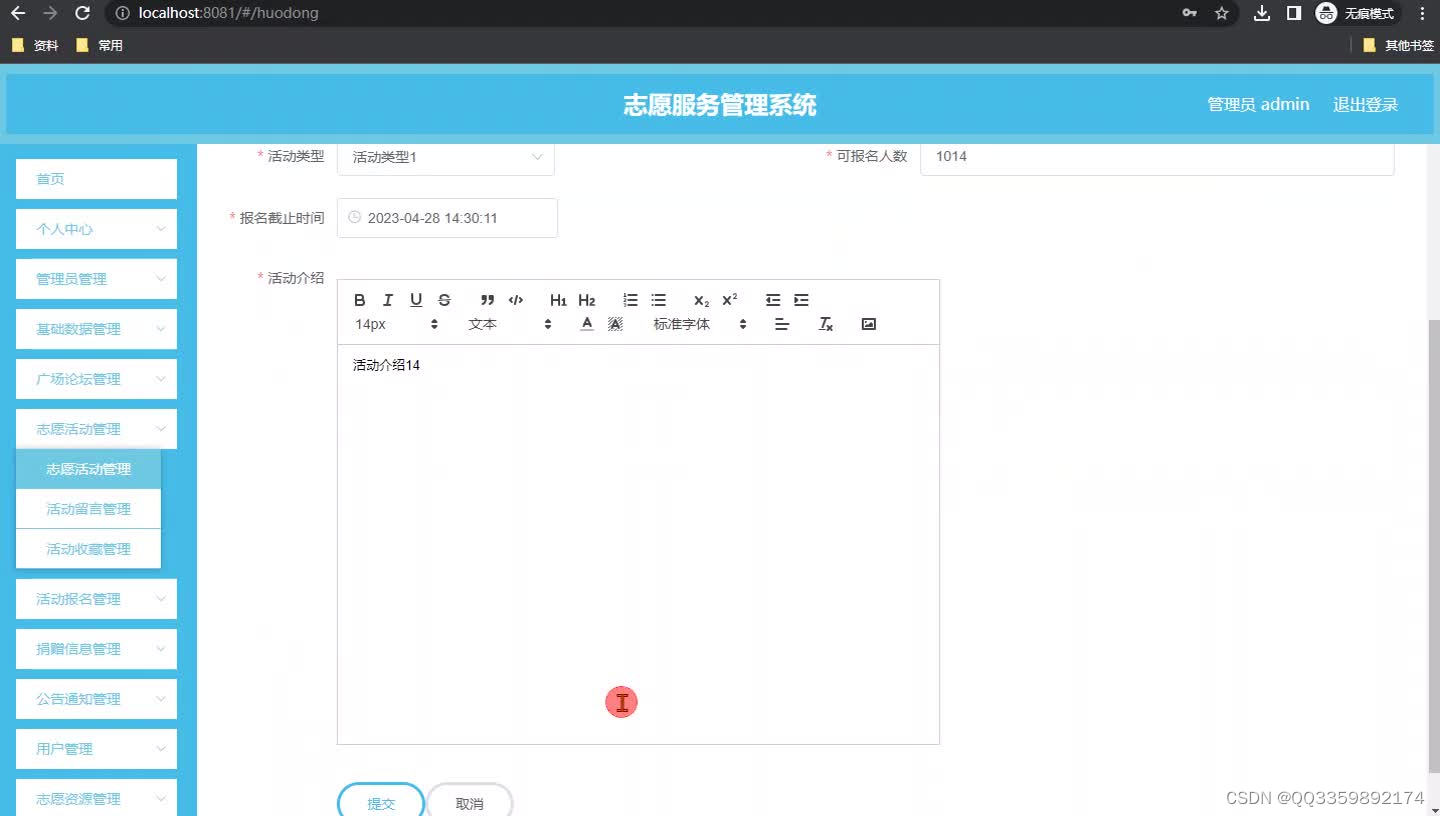
Task: Open the text background color picker
Action: tap(615, 324)
